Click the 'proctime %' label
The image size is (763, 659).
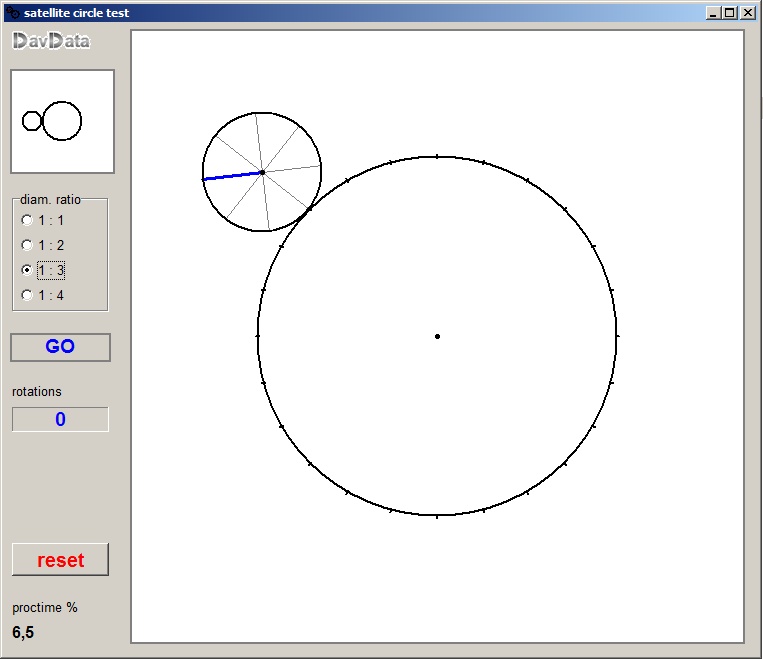(45, 607)
